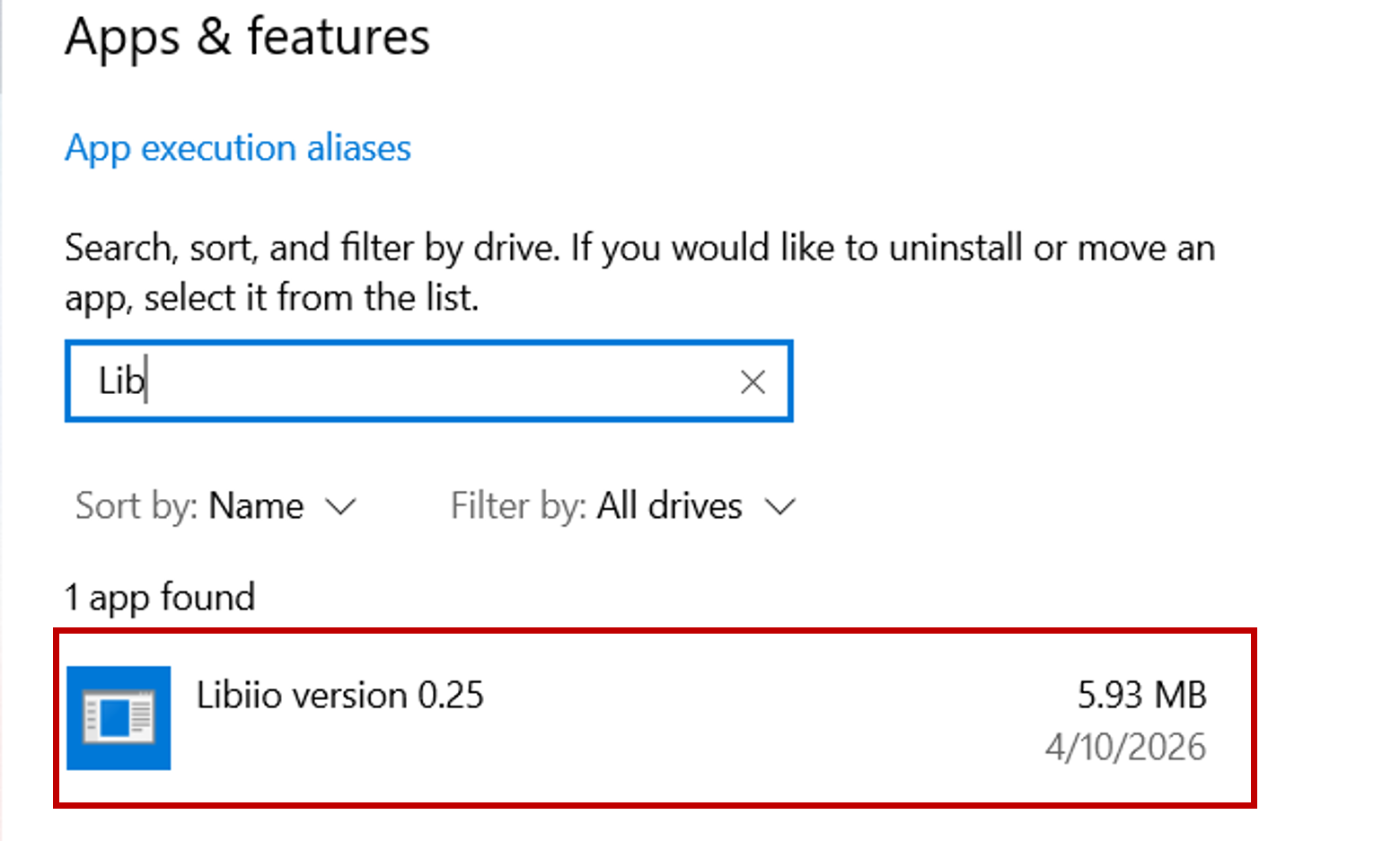This screenshot has height=841, width=1400.
Task: Click the Filter by: label text
Action: [518, 506]
